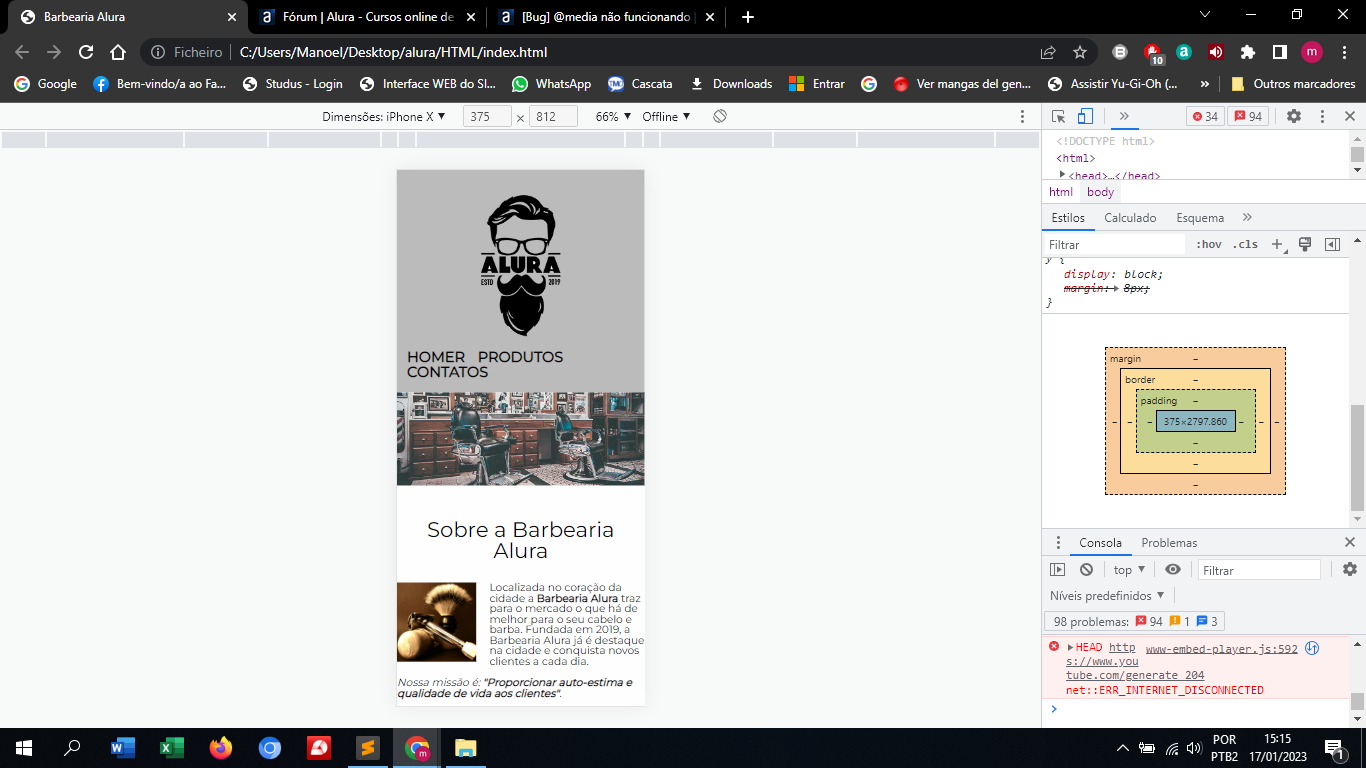Share this page icon
The width and height of the screenshot is (1366, 768).
(x=1048, y=52)
